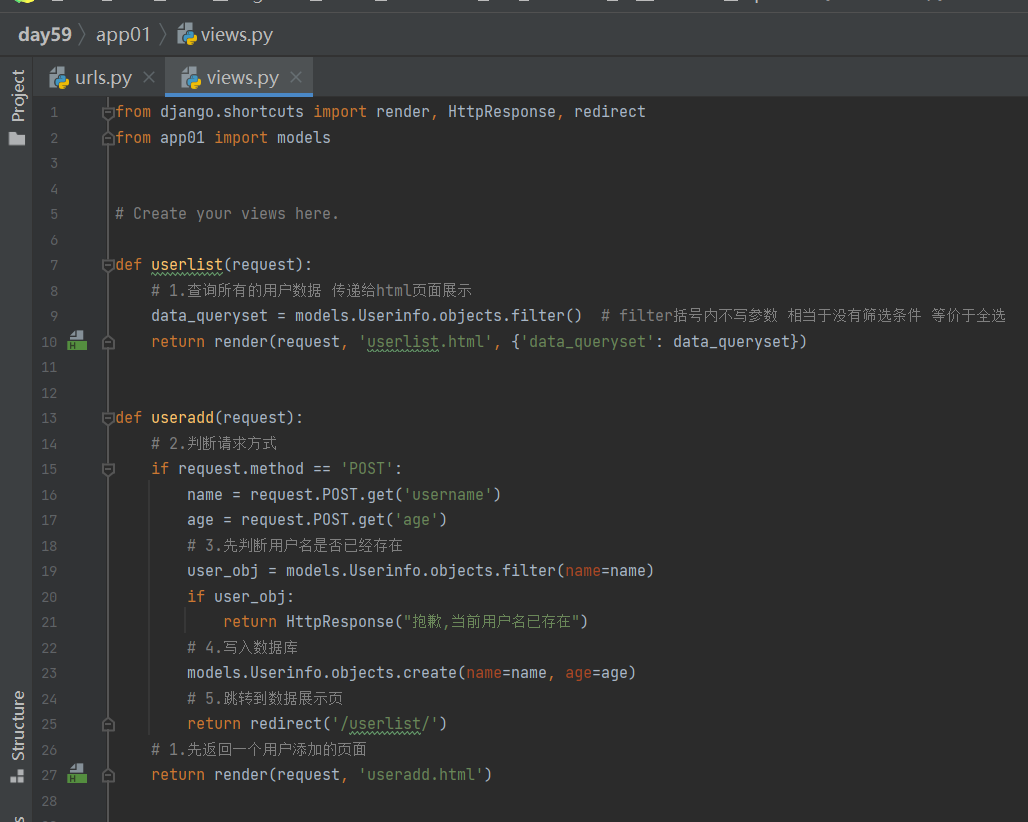Select the views.py editor tab
Viewport: 1028px width, 822px height.
coord(239,78)
